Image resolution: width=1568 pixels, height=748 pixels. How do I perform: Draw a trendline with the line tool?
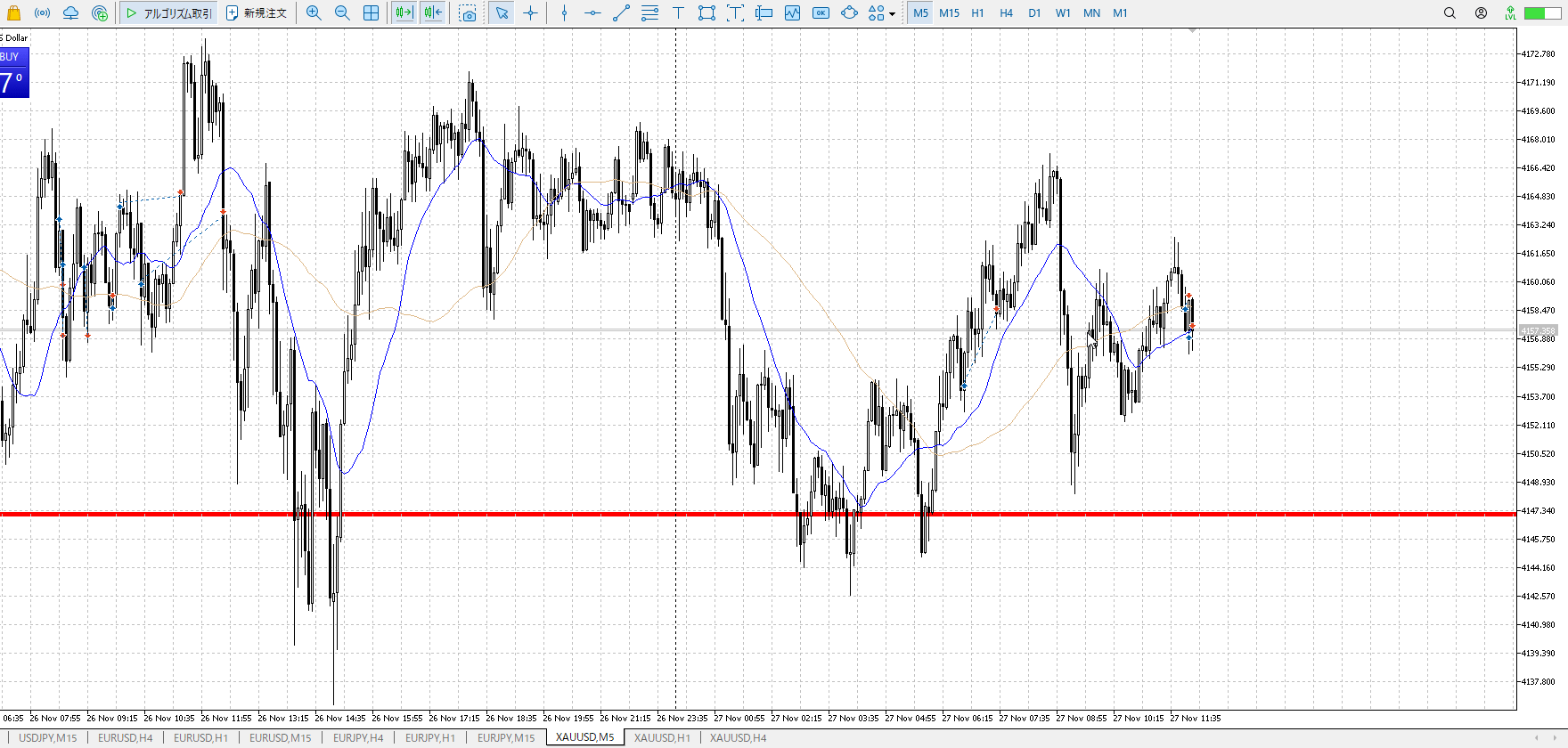(x=621, y=13)
